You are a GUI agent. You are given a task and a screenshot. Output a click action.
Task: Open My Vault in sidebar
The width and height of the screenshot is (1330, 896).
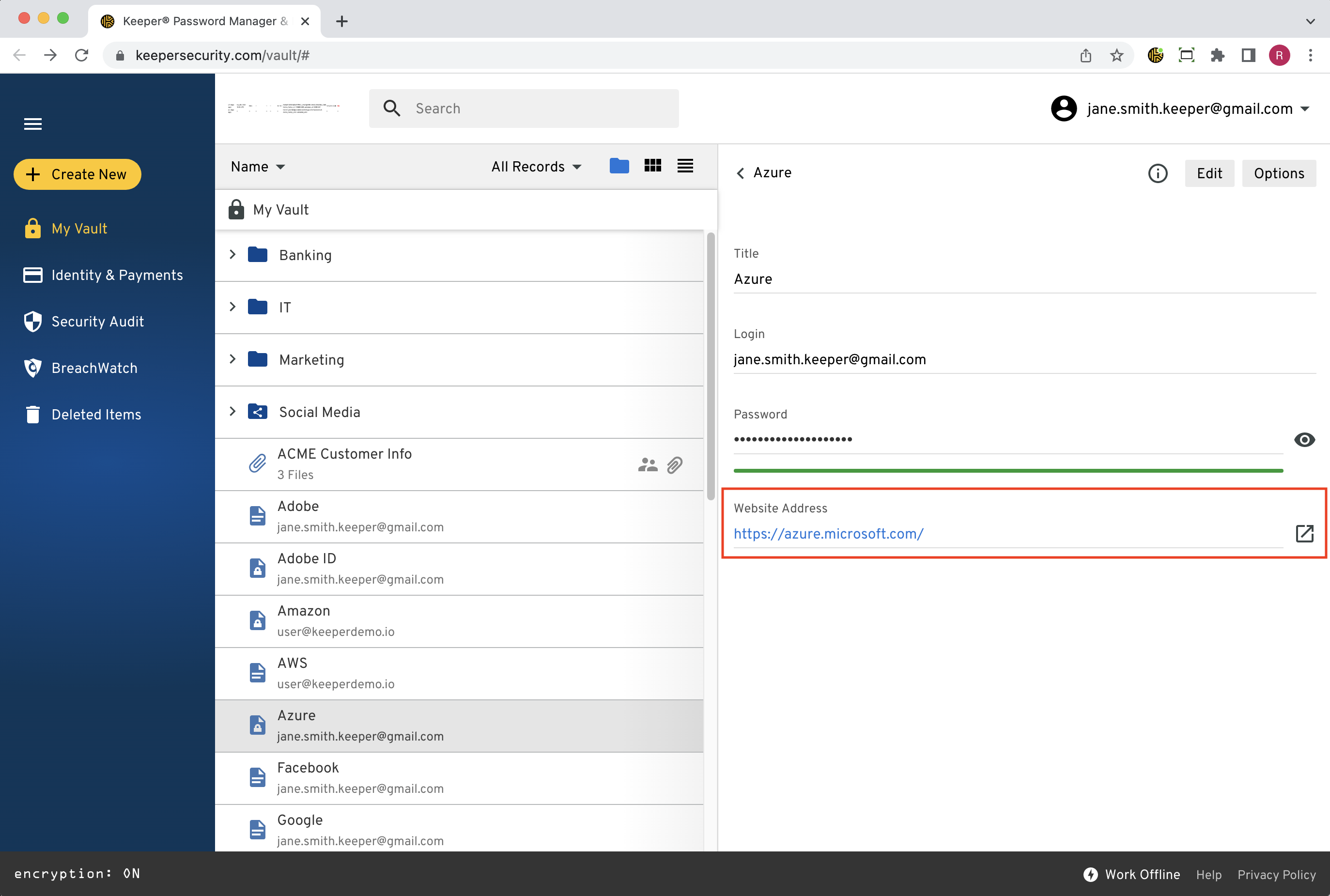[x=66, y=229]
